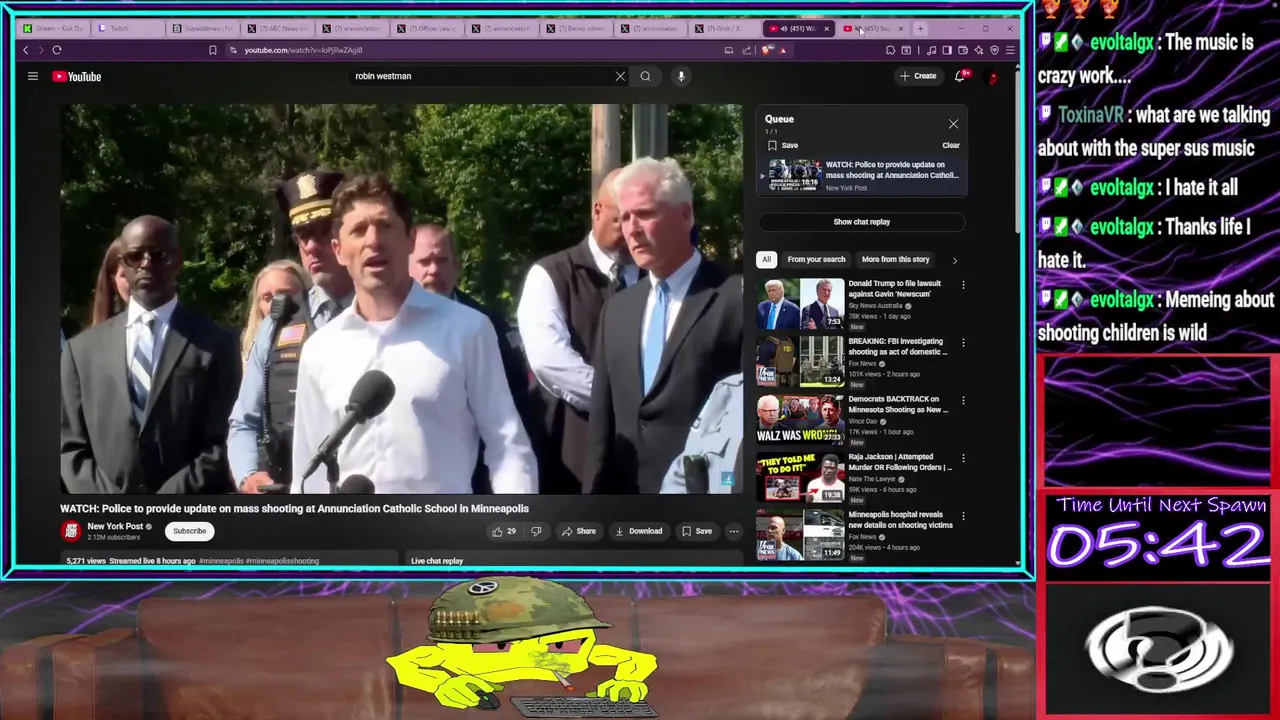The width and height of the screenshot is (1280, 720).
Task: Clear the queue
Action: coord(951,145)
